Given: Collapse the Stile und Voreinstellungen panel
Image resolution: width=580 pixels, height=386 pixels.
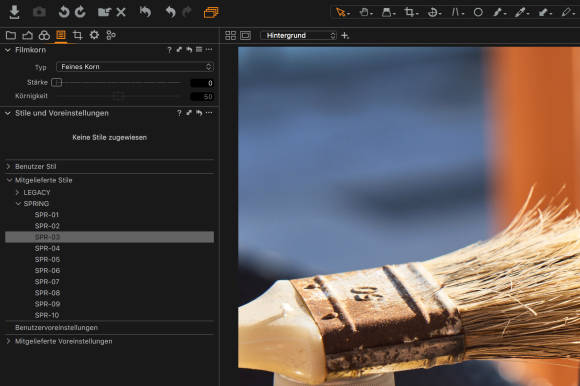Looking at the screenshot, I should pos(7,113).
